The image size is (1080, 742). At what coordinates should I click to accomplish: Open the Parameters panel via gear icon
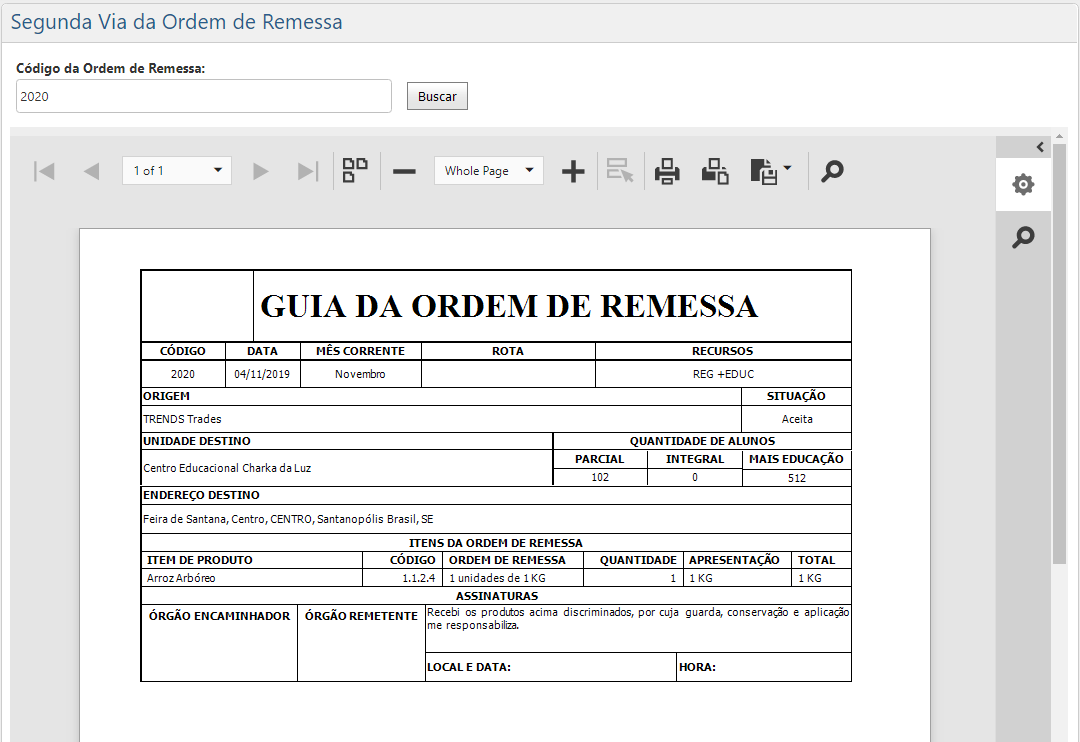[x=1022, y=184]
